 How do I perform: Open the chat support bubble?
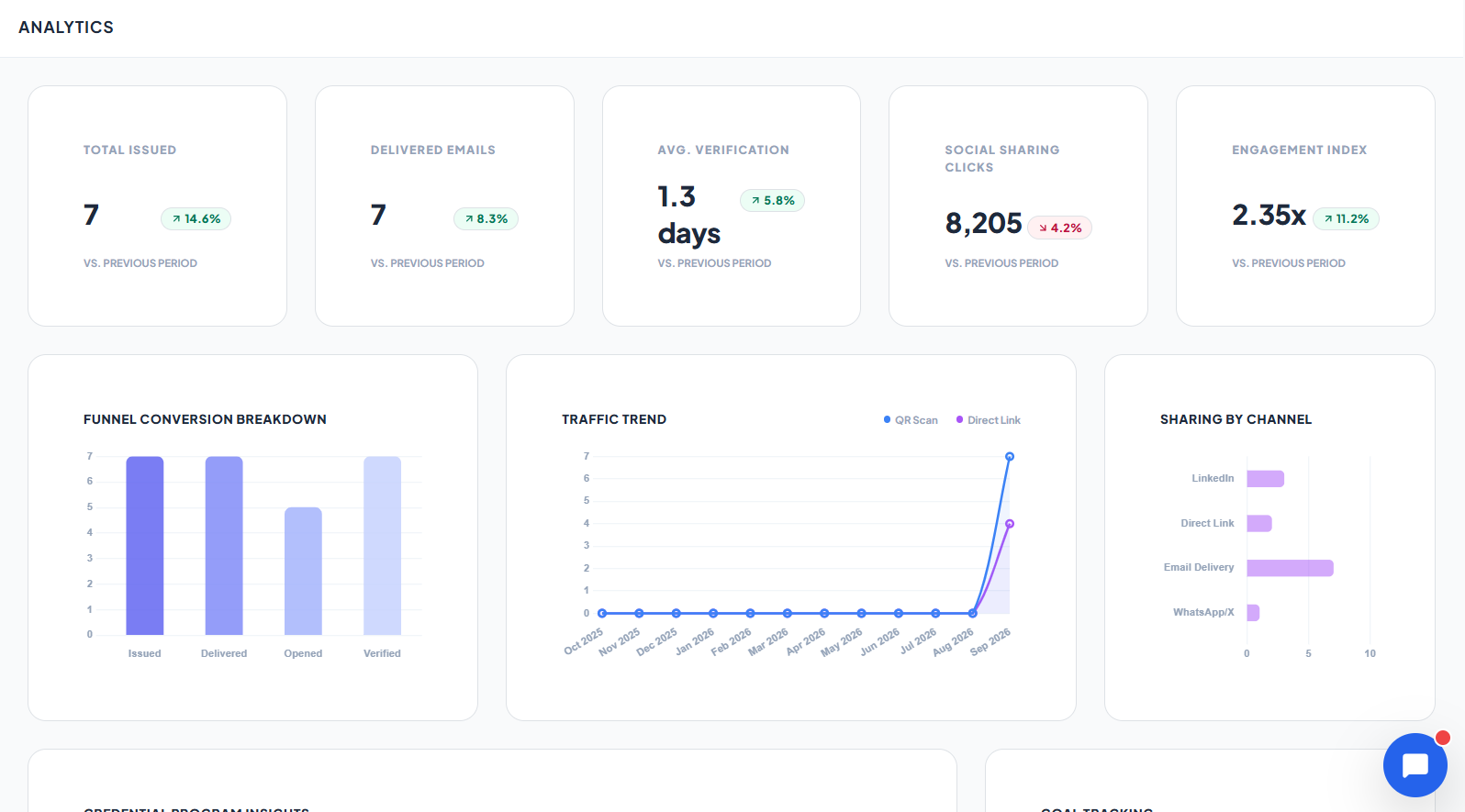click(1415, 764)
